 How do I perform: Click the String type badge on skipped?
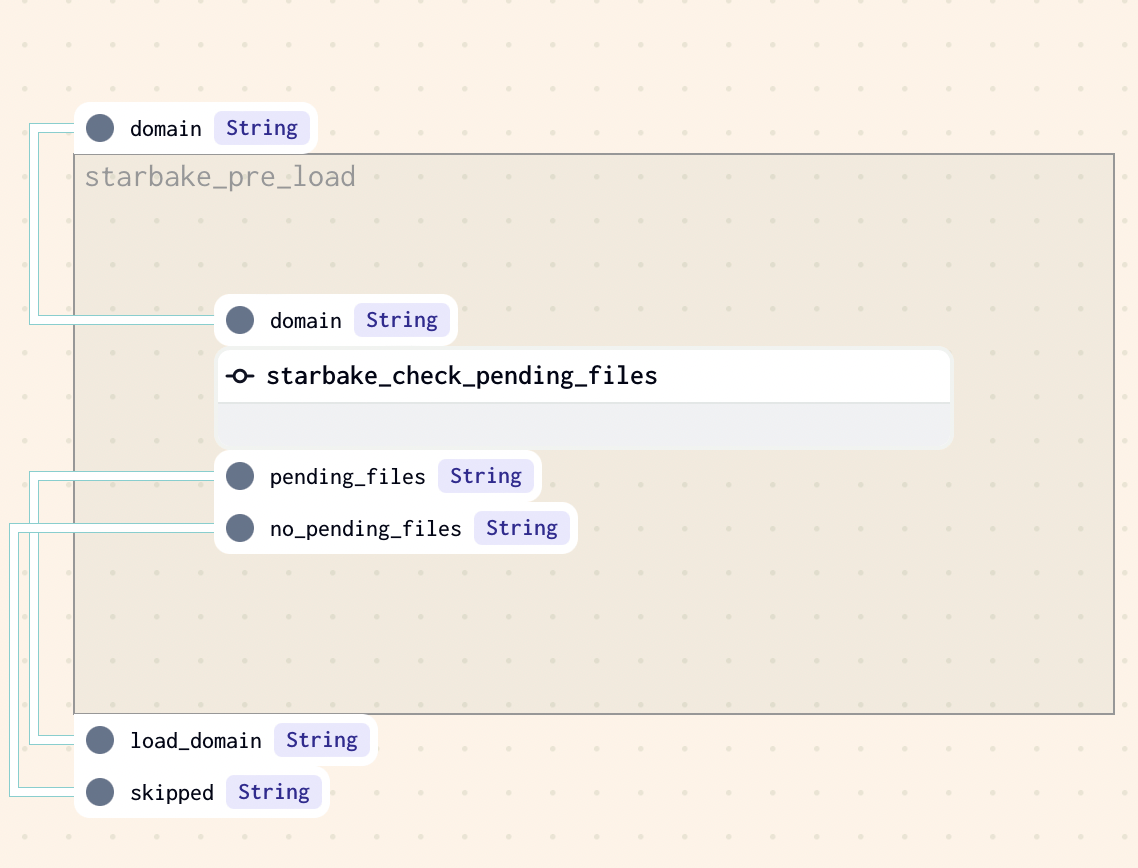[274, 792]
